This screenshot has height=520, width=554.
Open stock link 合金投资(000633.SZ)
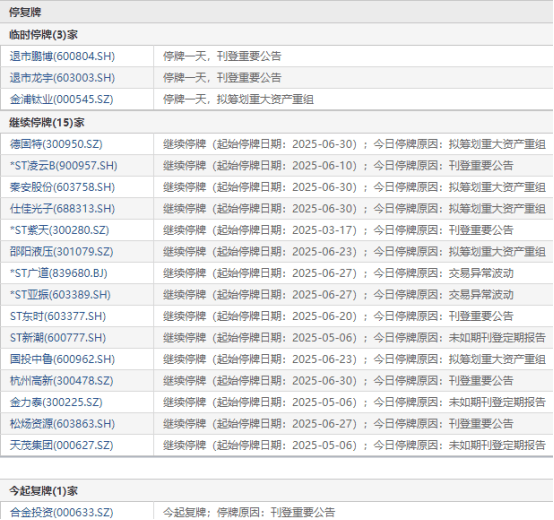click(x=61, y=513)
